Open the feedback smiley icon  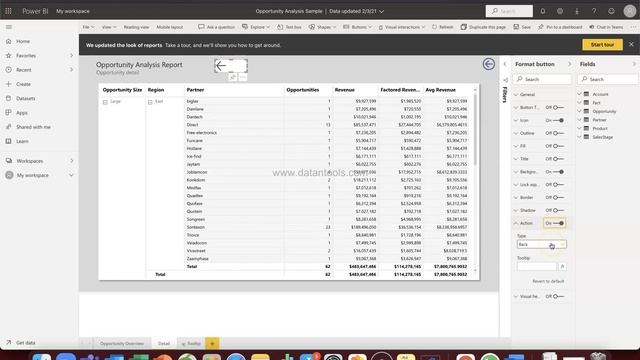[x=611, y=11]
